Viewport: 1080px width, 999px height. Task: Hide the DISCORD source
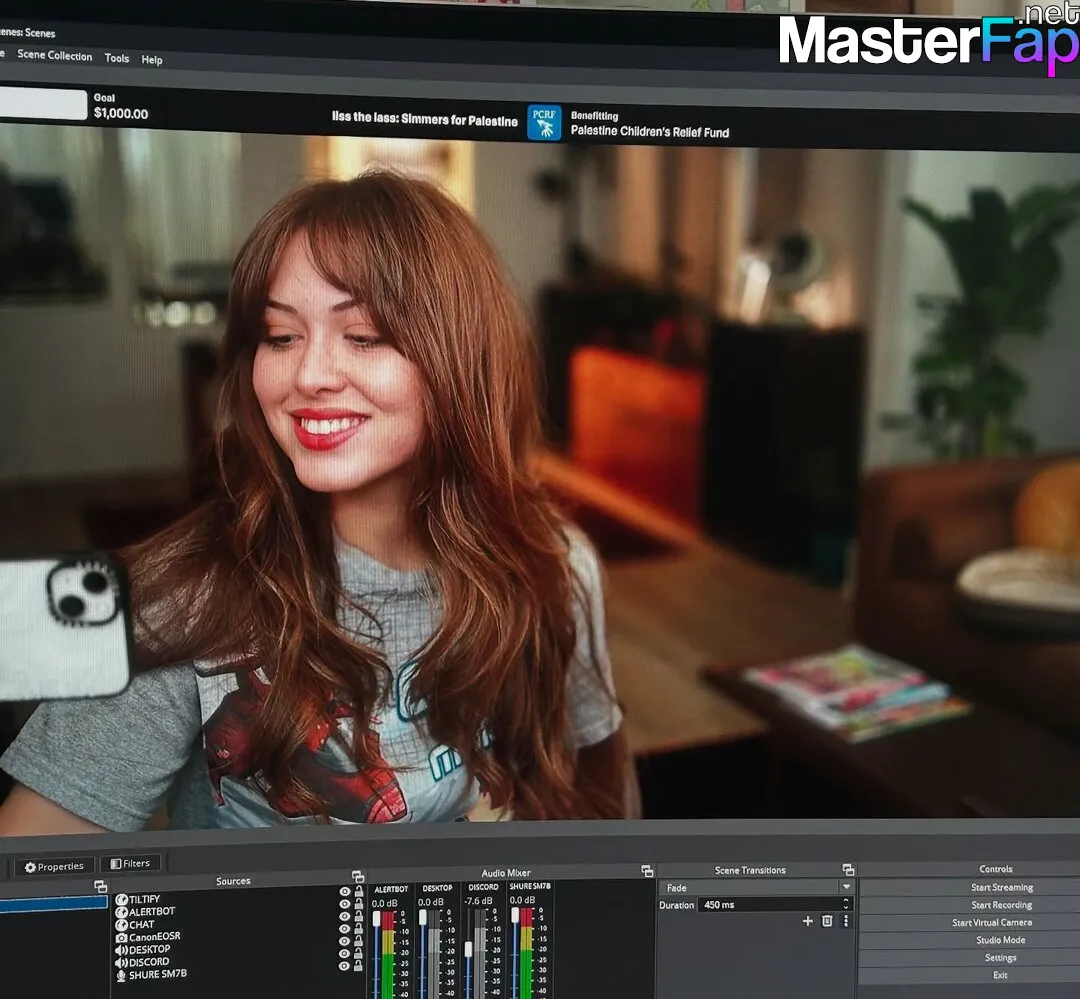coord(344,954)
